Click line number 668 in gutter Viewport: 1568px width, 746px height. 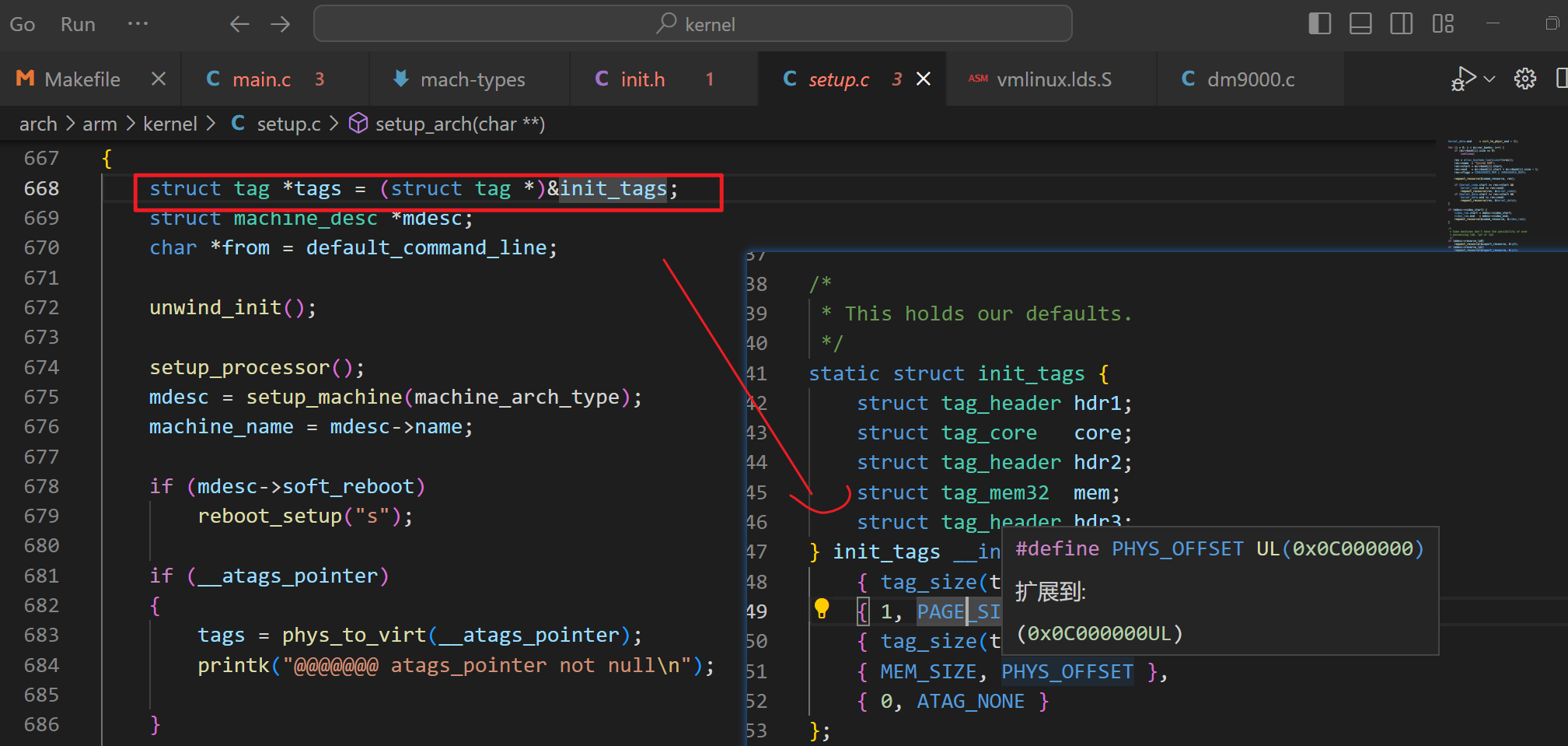coord(41,188)
